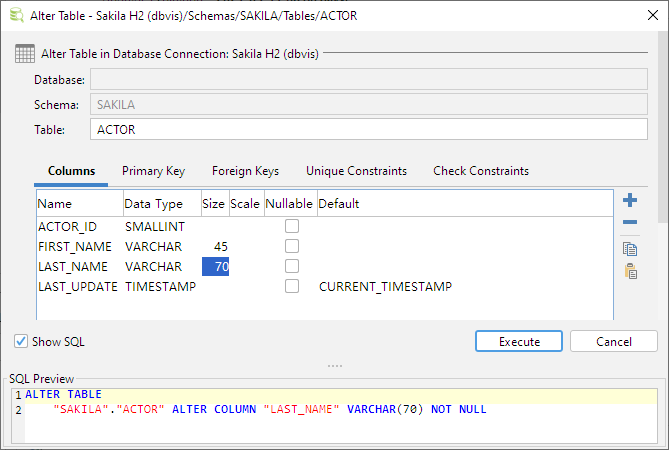Close the Alter Table dialog
The width and height of the screenshot is (669, 450).
tap(645, 15)
